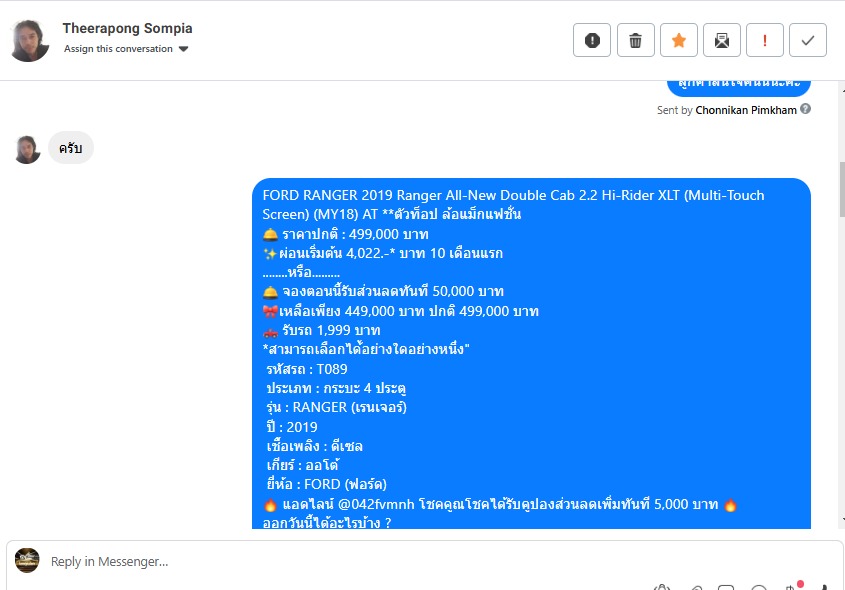Screen dimensions: 845x590
Task: Expand the Assign this conversation dropdown
Action: (x=126, y=48)
